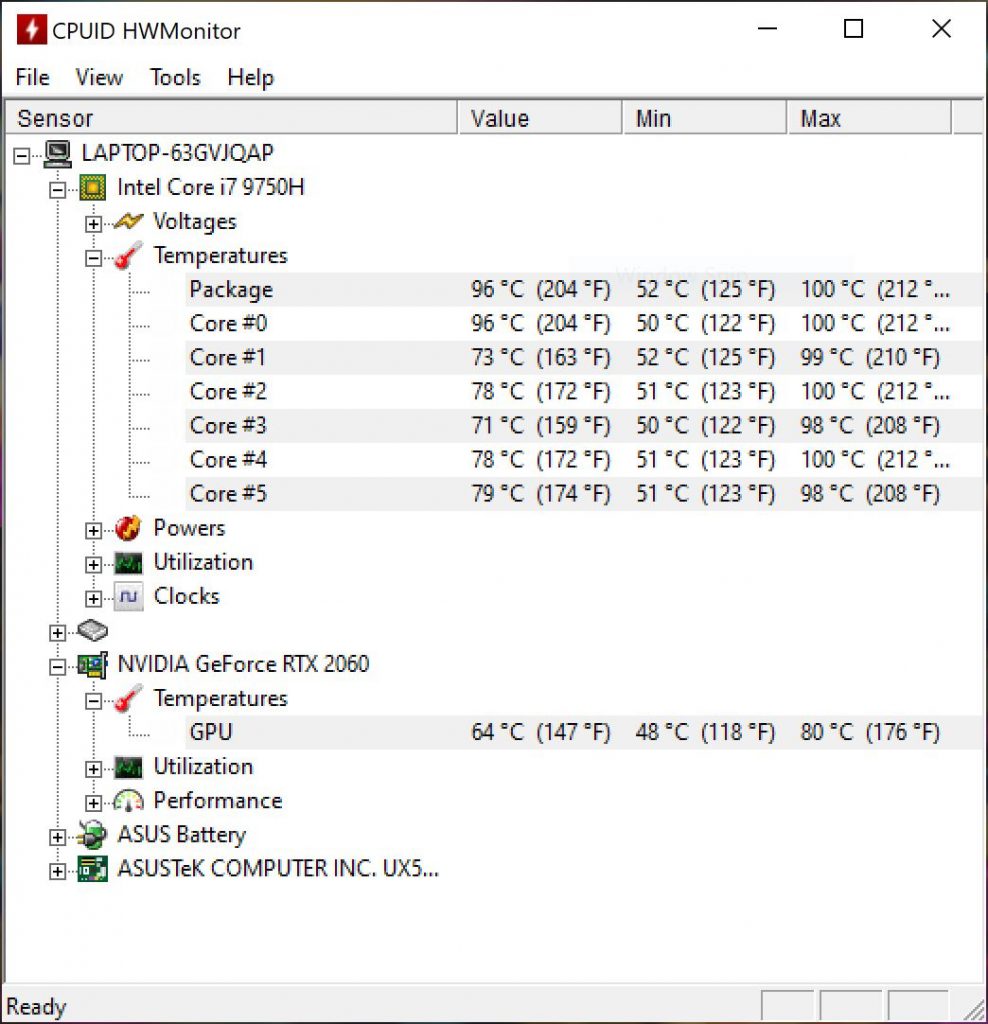
Task: Select the Core #3 row
Action: (584, 425)
